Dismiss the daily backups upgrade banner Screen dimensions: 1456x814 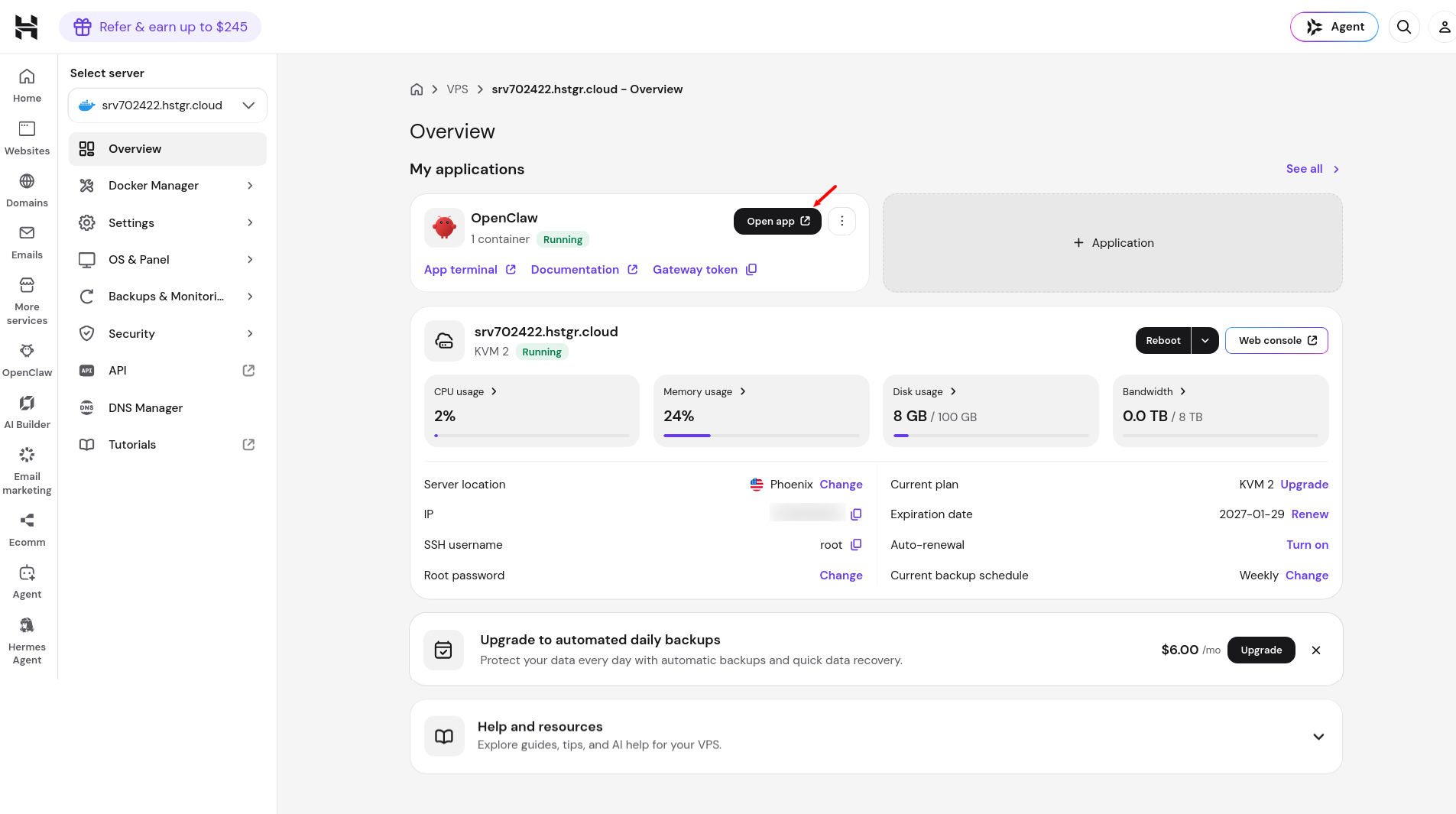[1316, 650]
